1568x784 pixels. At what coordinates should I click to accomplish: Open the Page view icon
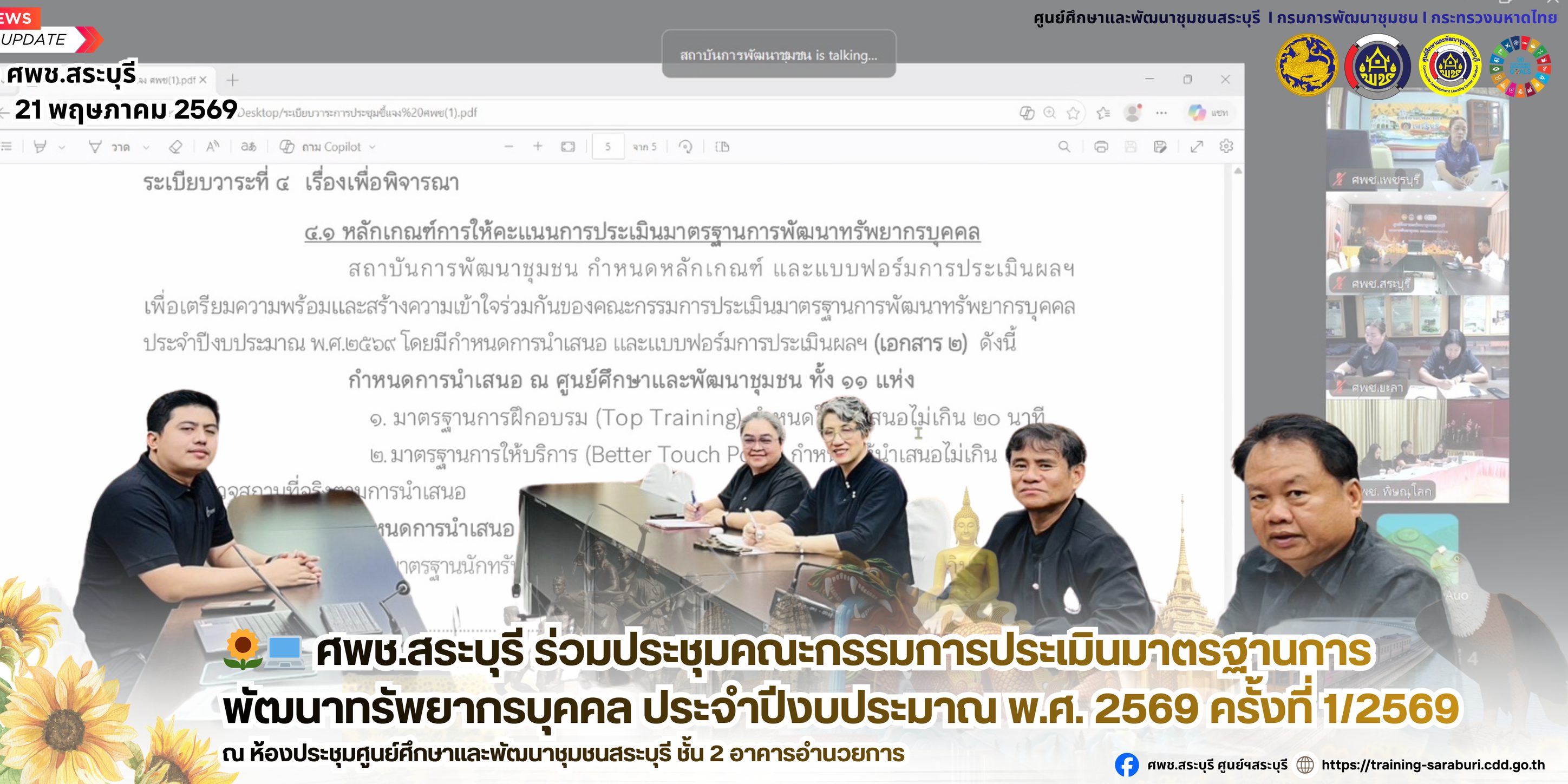[x=722, y=147]
